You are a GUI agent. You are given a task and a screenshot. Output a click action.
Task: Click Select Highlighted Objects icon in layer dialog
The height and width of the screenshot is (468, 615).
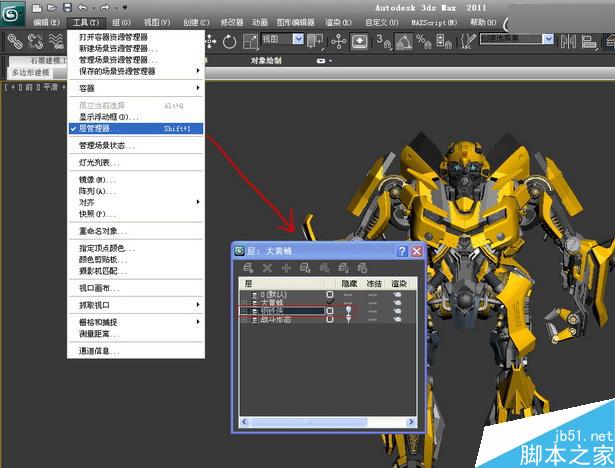coord(305,268)
